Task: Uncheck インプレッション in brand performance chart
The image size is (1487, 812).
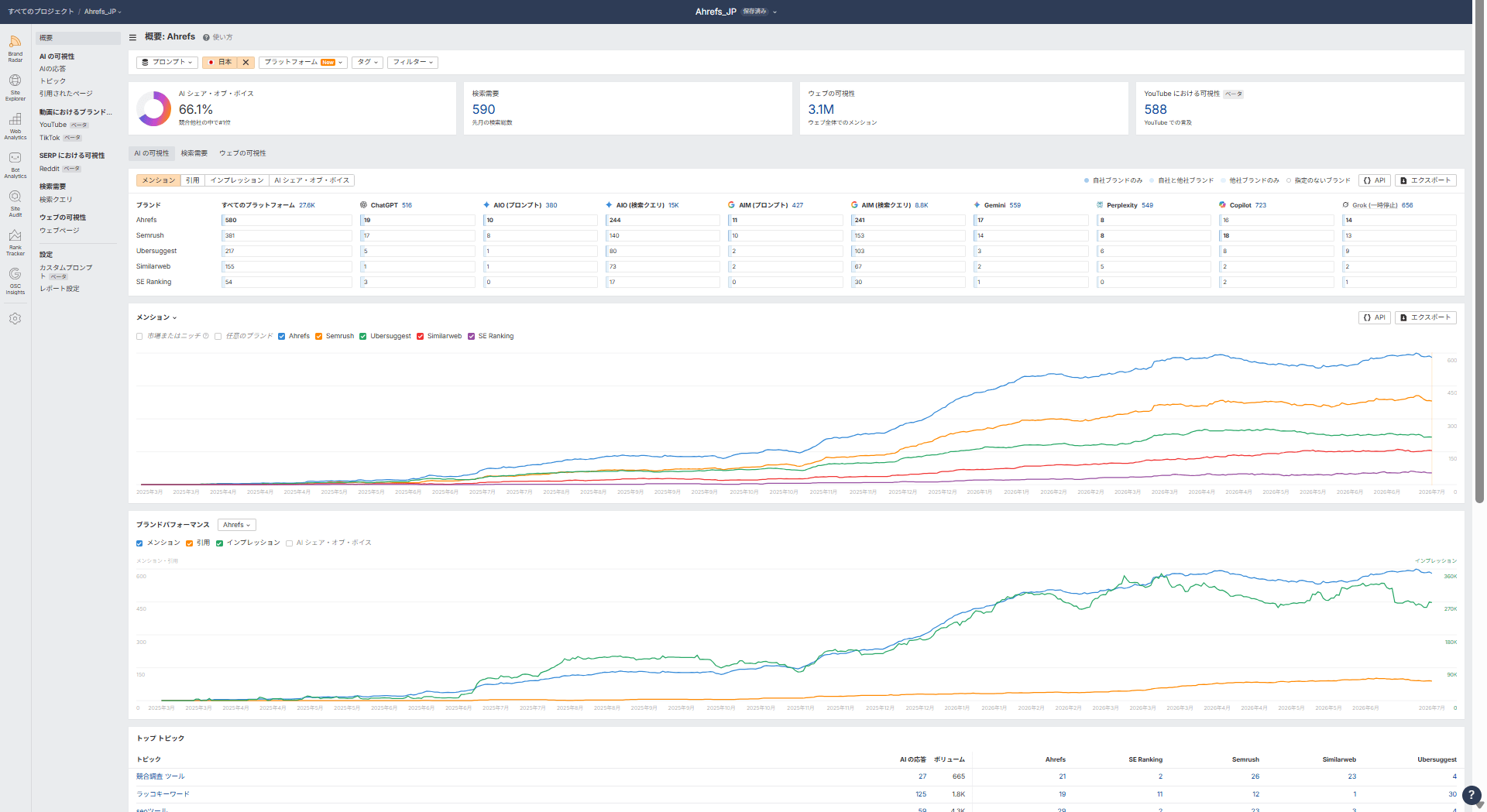Action: point(219,543)
